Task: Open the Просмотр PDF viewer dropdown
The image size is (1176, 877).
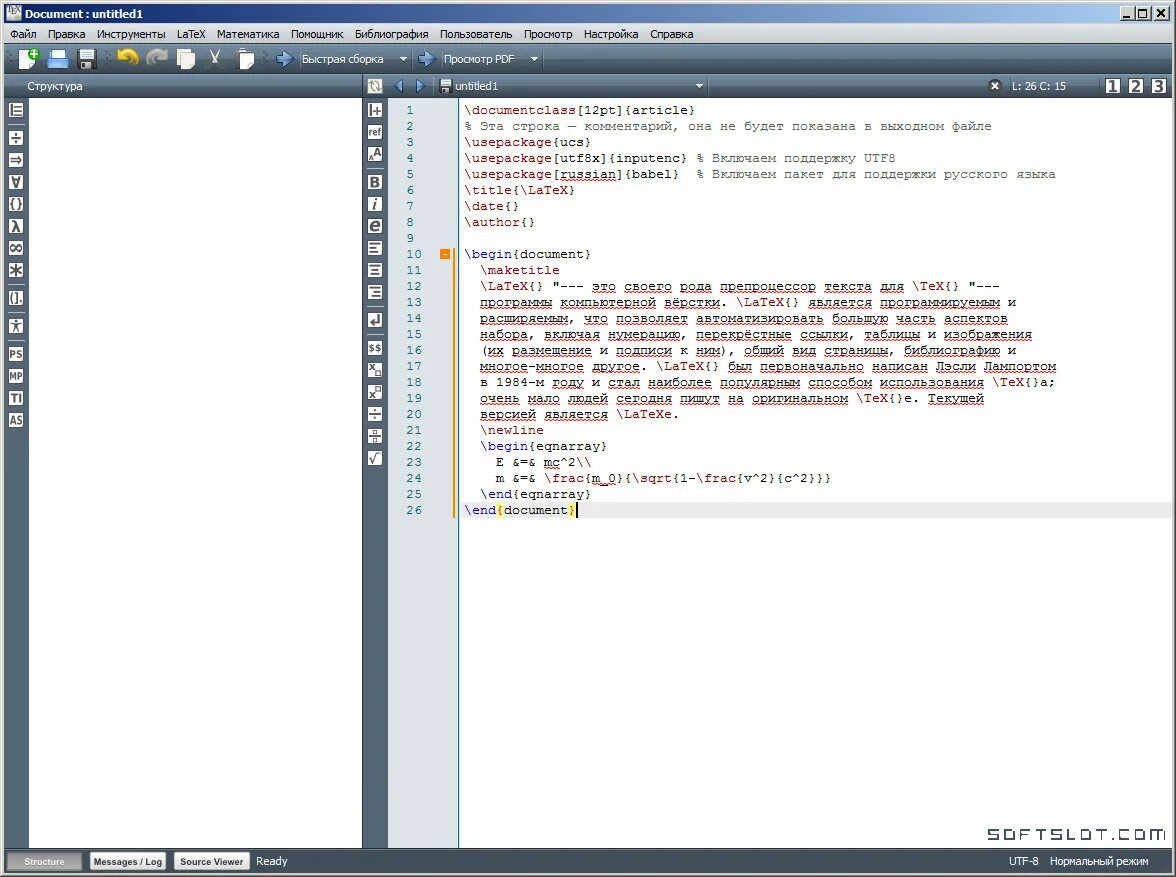Action: pos(535,59)
